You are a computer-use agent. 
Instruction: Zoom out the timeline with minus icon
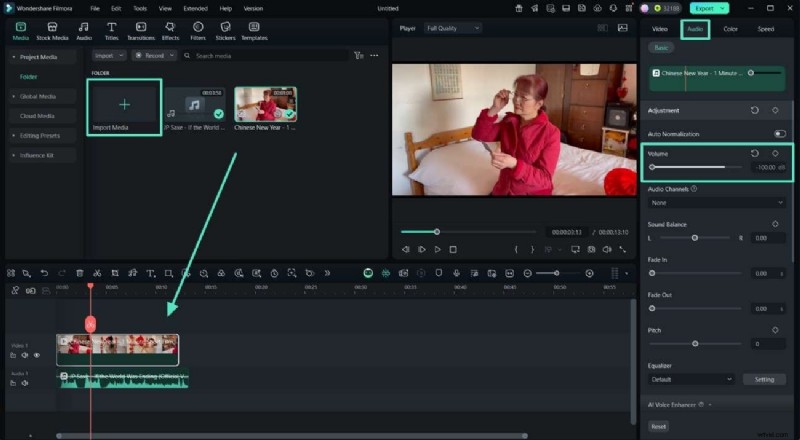tap(528, 274)
